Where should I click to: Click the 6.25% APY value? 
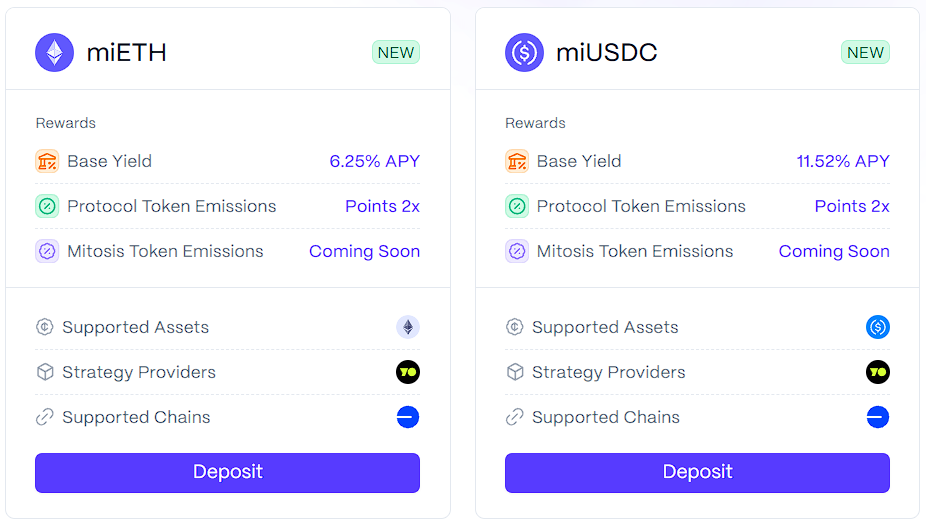(374, 161)
